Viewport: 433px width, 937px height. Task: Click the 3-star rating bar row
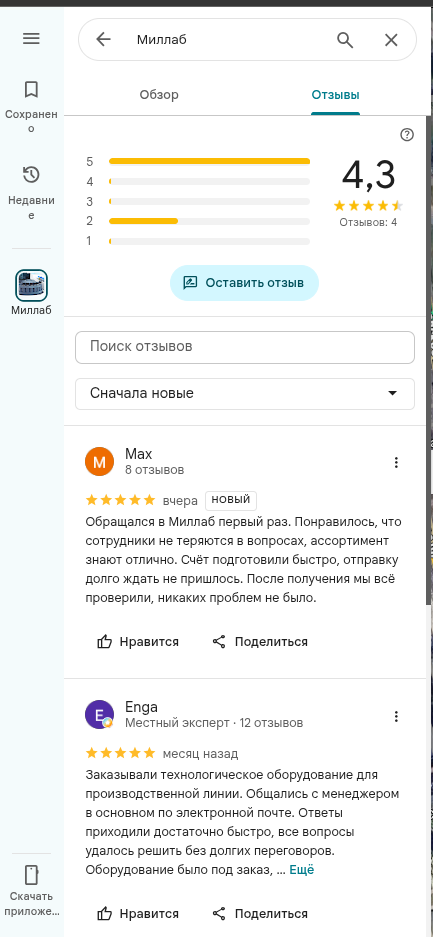coord(198,201)
